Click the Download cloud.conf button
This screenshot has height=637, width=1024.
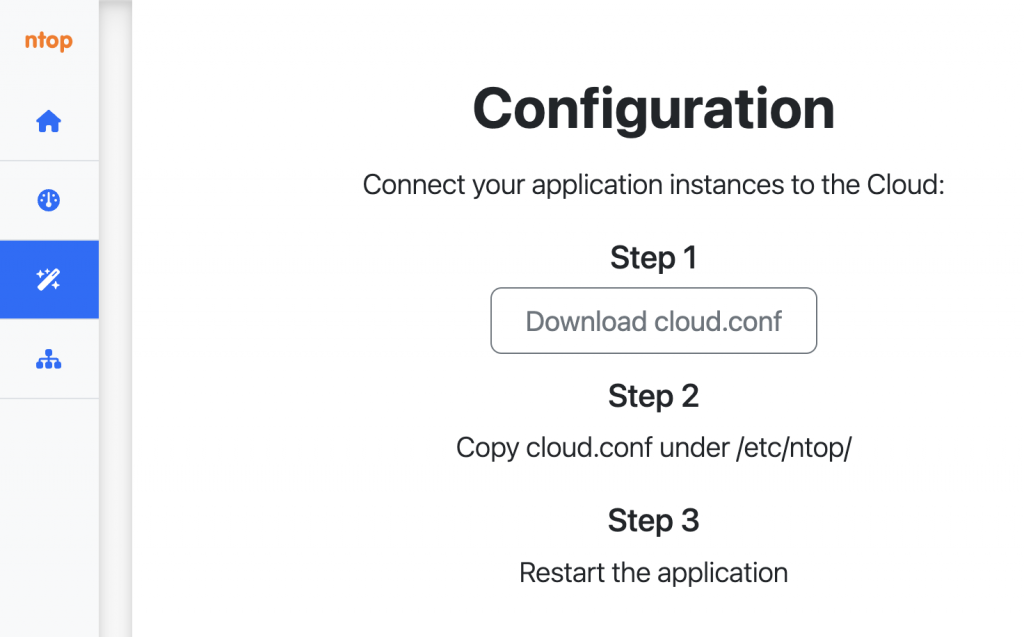654,321
